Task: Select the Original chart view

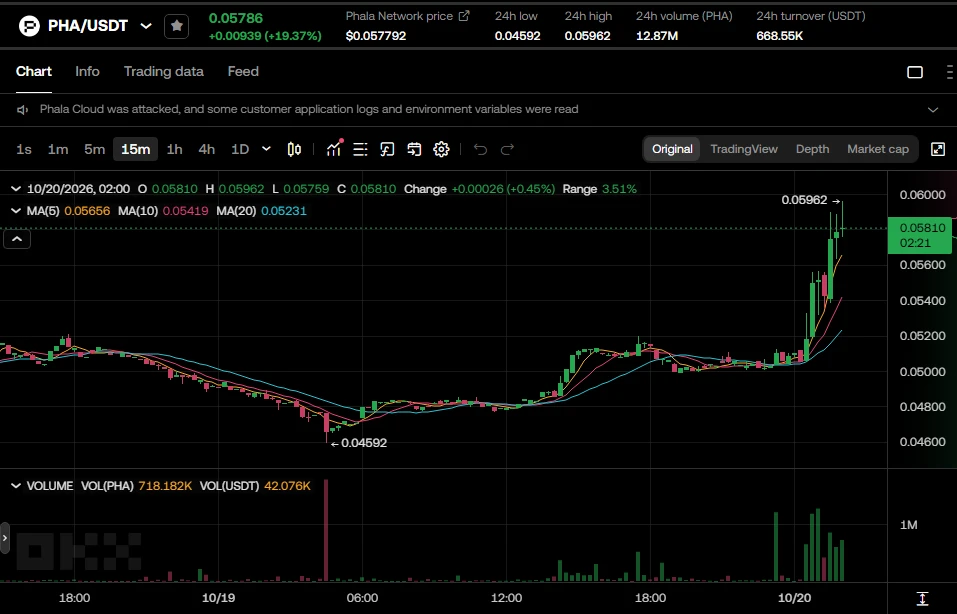Action: (x=672, y=150)
